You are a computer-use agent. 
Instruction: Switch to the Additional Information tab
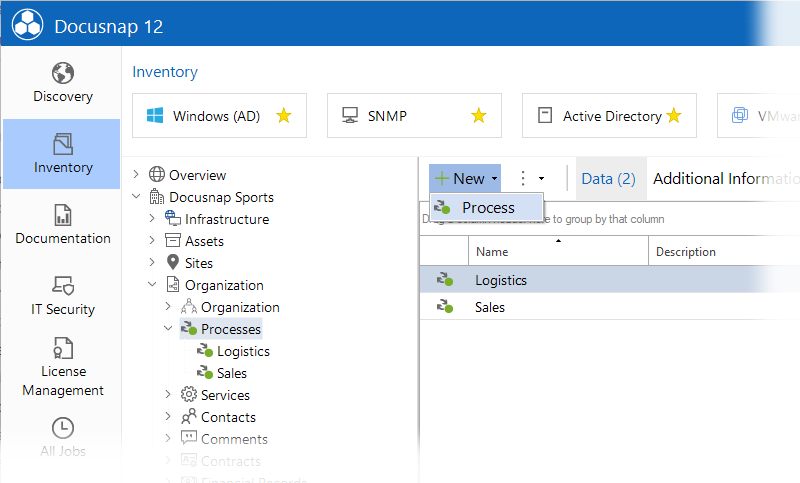coord(725,179)
